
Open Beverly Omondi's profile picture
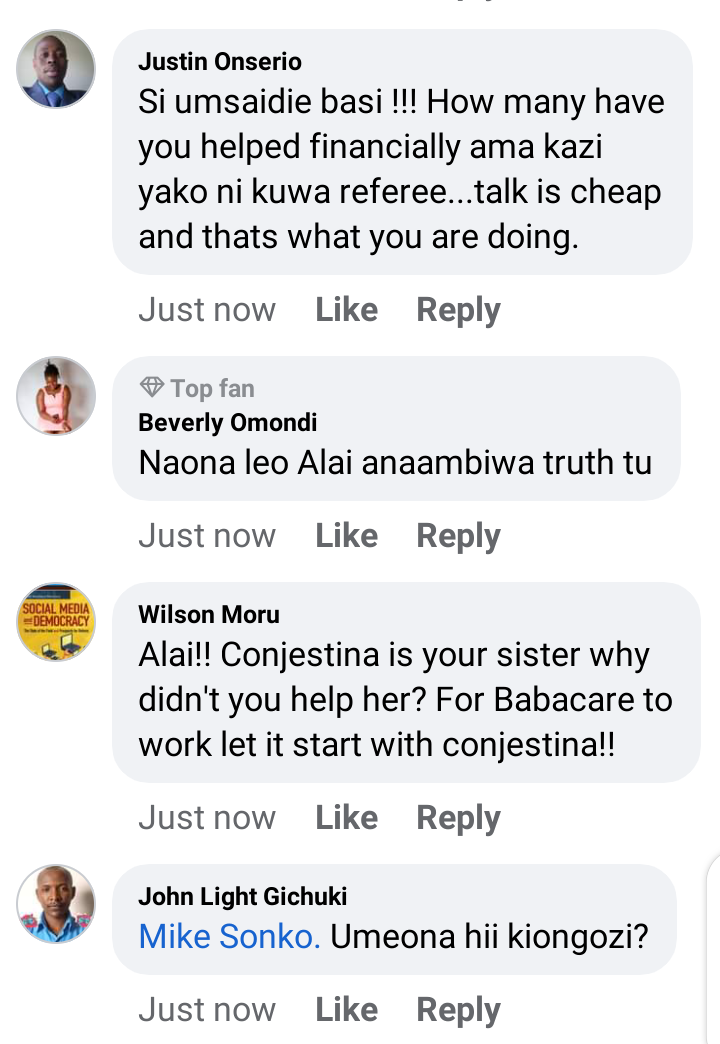[56, 396]
